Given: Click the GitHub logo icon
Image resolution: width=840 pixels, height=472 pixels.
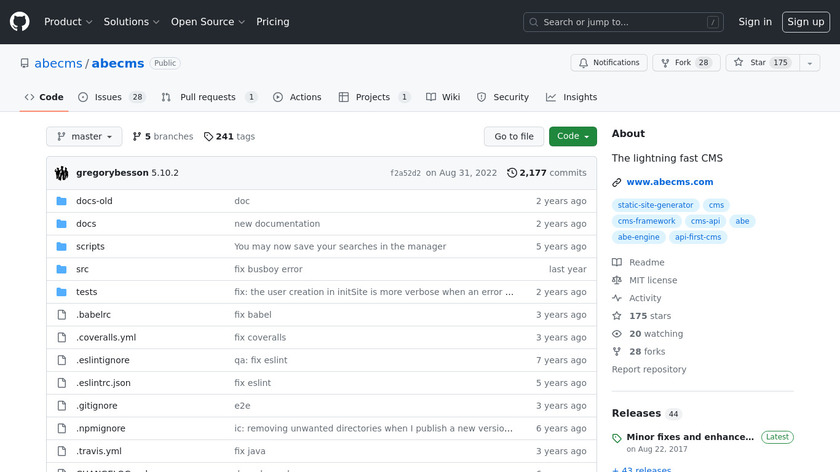Looking at the screenshot, I should [20, 22].
